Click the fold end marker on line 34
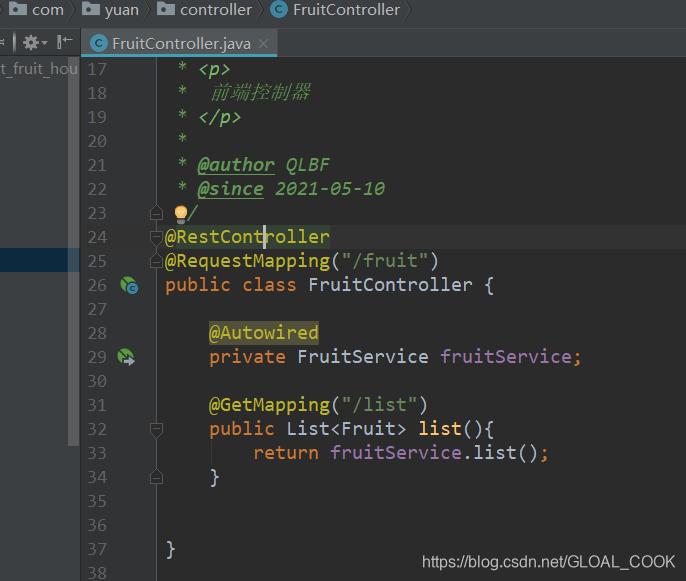The width and height of the screenshot is (686, 581). [156, 477]
